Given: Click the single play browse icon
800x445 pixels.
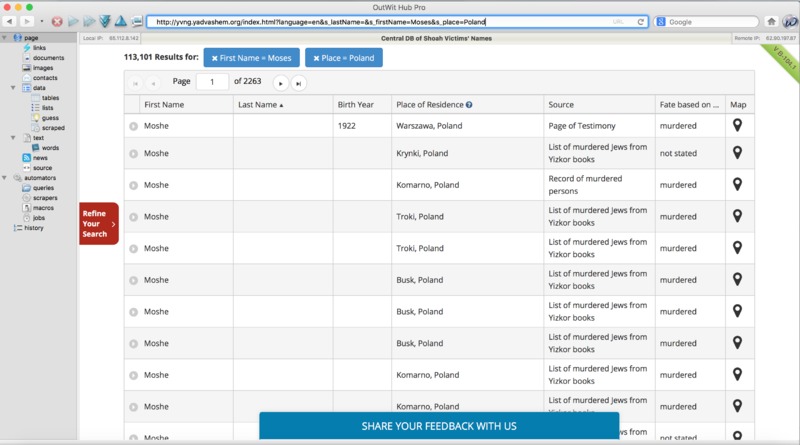Looking at the screenshot, I should click(73, 21).
